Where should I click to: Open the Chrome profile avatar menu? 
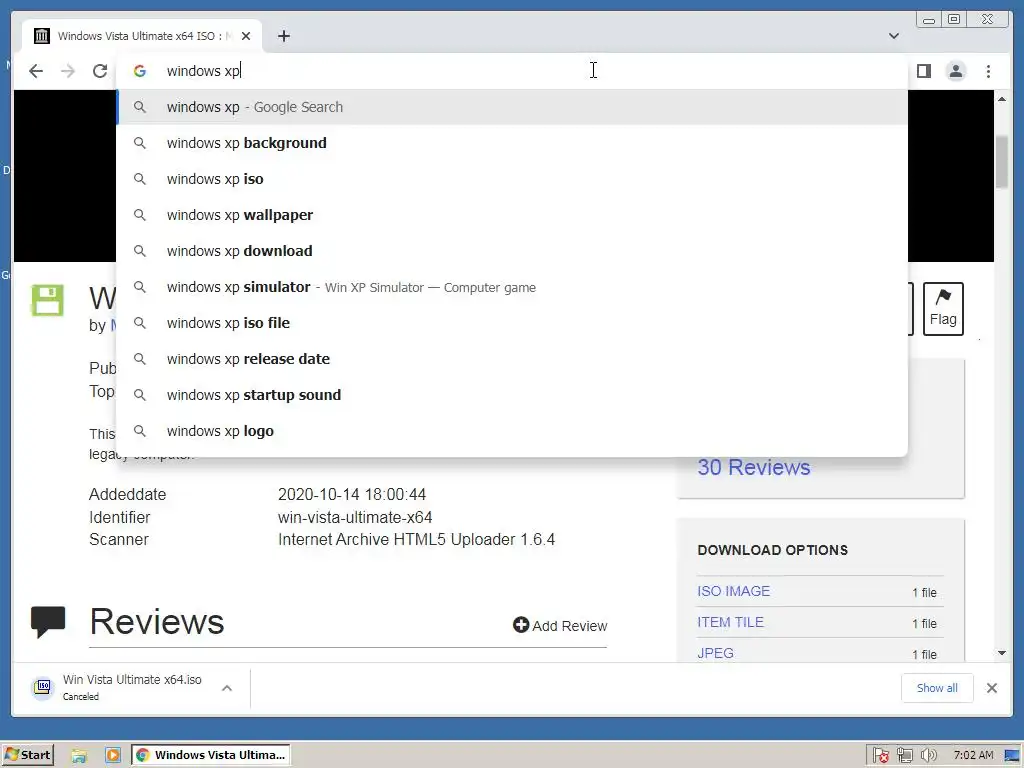(x=956, y=71)
